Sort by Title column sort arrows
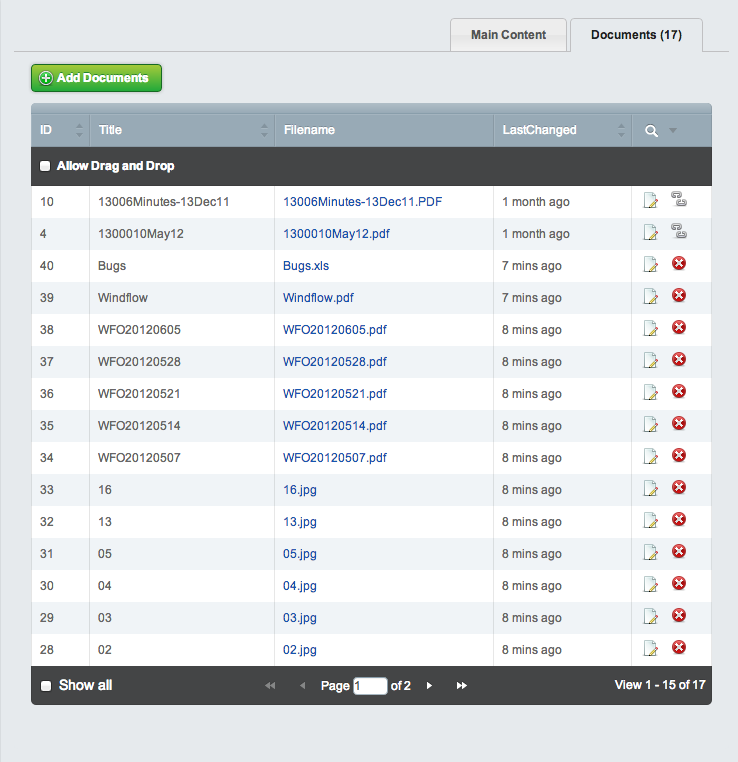Viewport: 738px width, 762px height. pyautogui.click(x=265, y=130)
